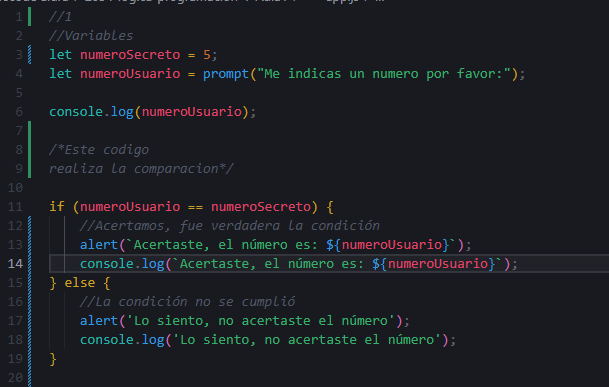Image resolution: width=609 pixels, height=387 pixels.
Task: Click "numeroUsuario" in the if condition
Action: point(130,207)
